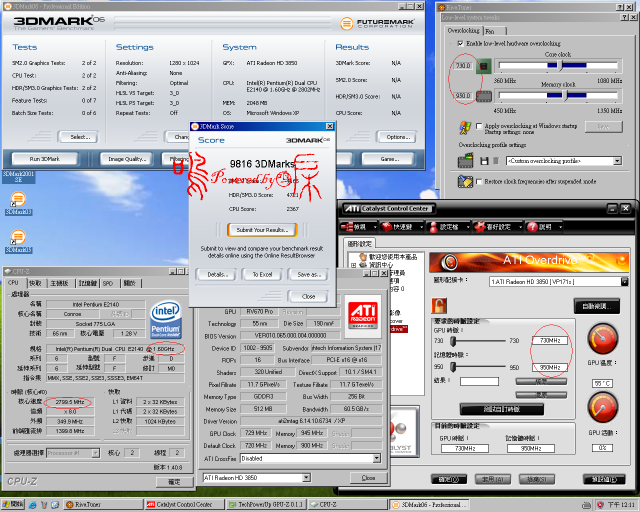Click the overclocking profile film icon in RivaTuner

click(465, 160)
